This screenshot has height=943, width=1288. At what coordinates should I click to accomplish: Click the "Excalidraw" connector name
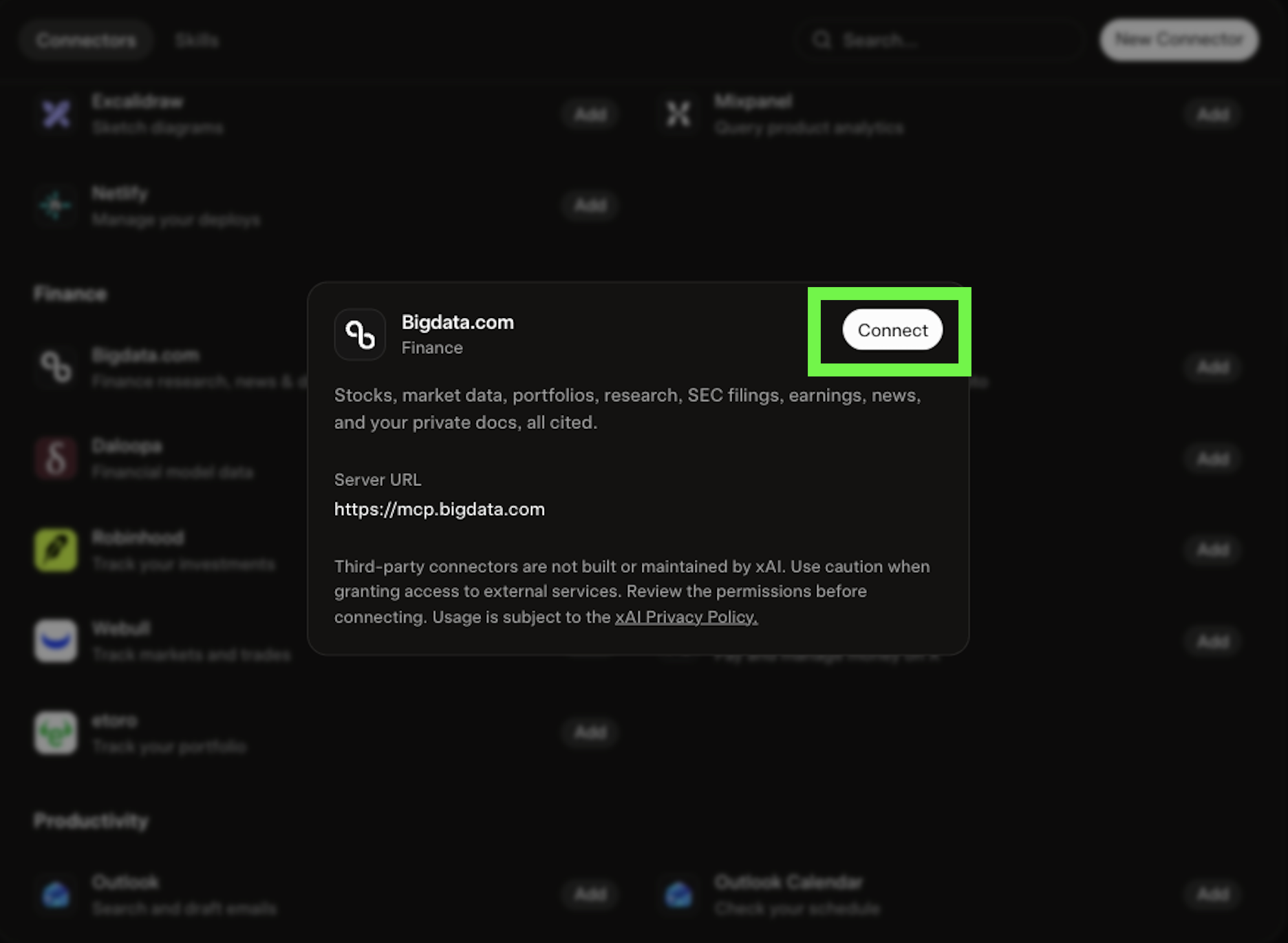138,102
